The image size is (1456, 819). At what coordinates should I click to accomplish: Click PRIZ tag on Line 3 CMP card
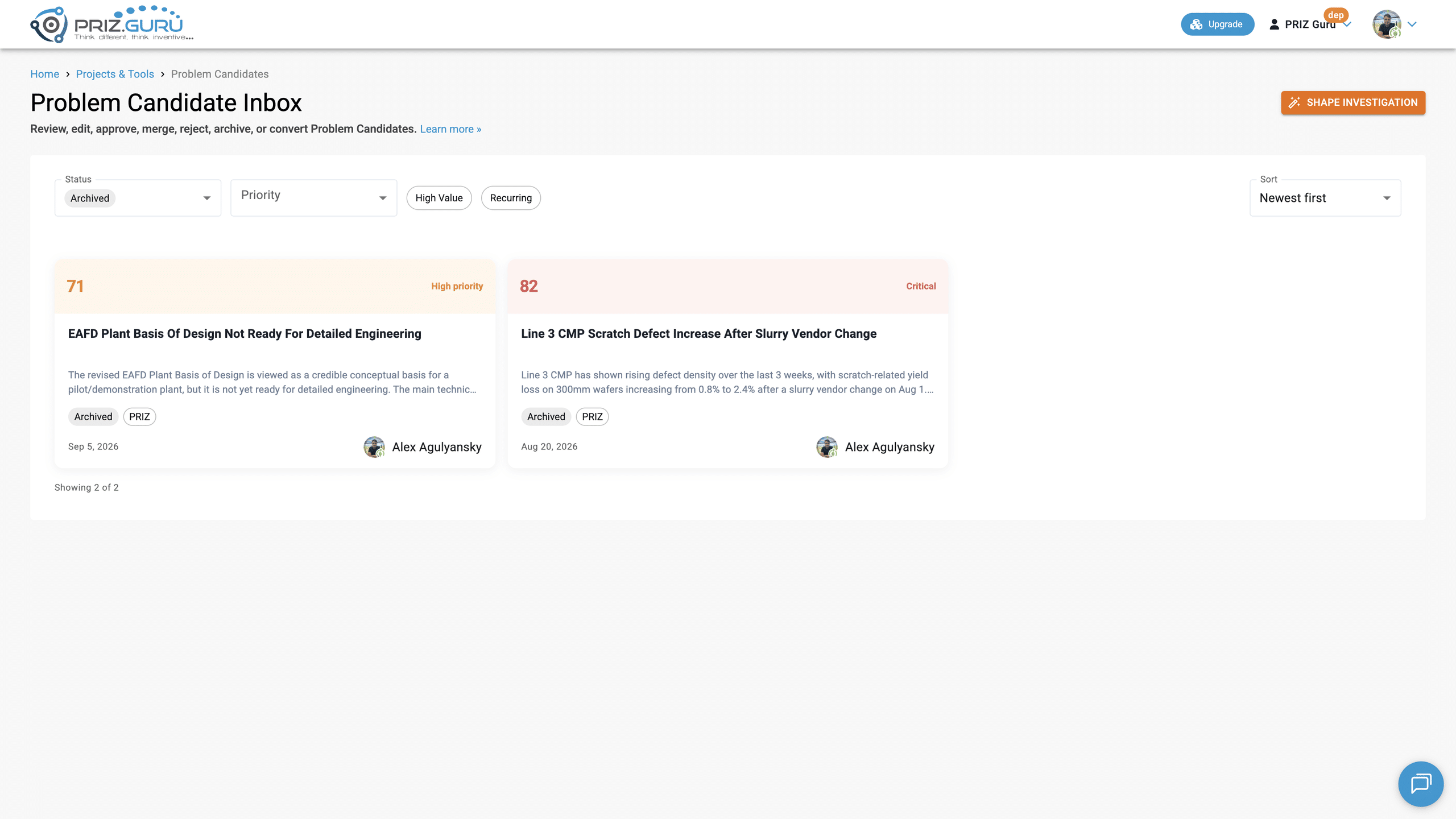click(592, 417)
